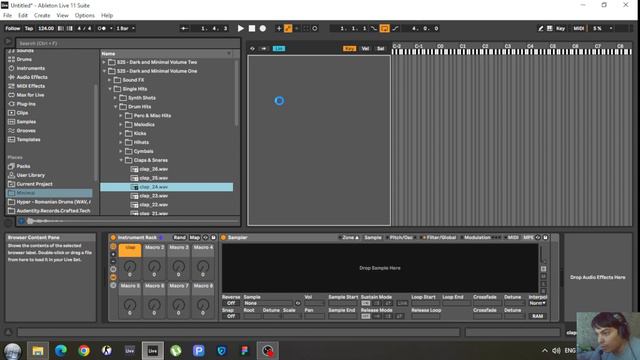640x360 pixels.
Task: Open the File menu
Action: pyautogui.click(x=7, y=15)
